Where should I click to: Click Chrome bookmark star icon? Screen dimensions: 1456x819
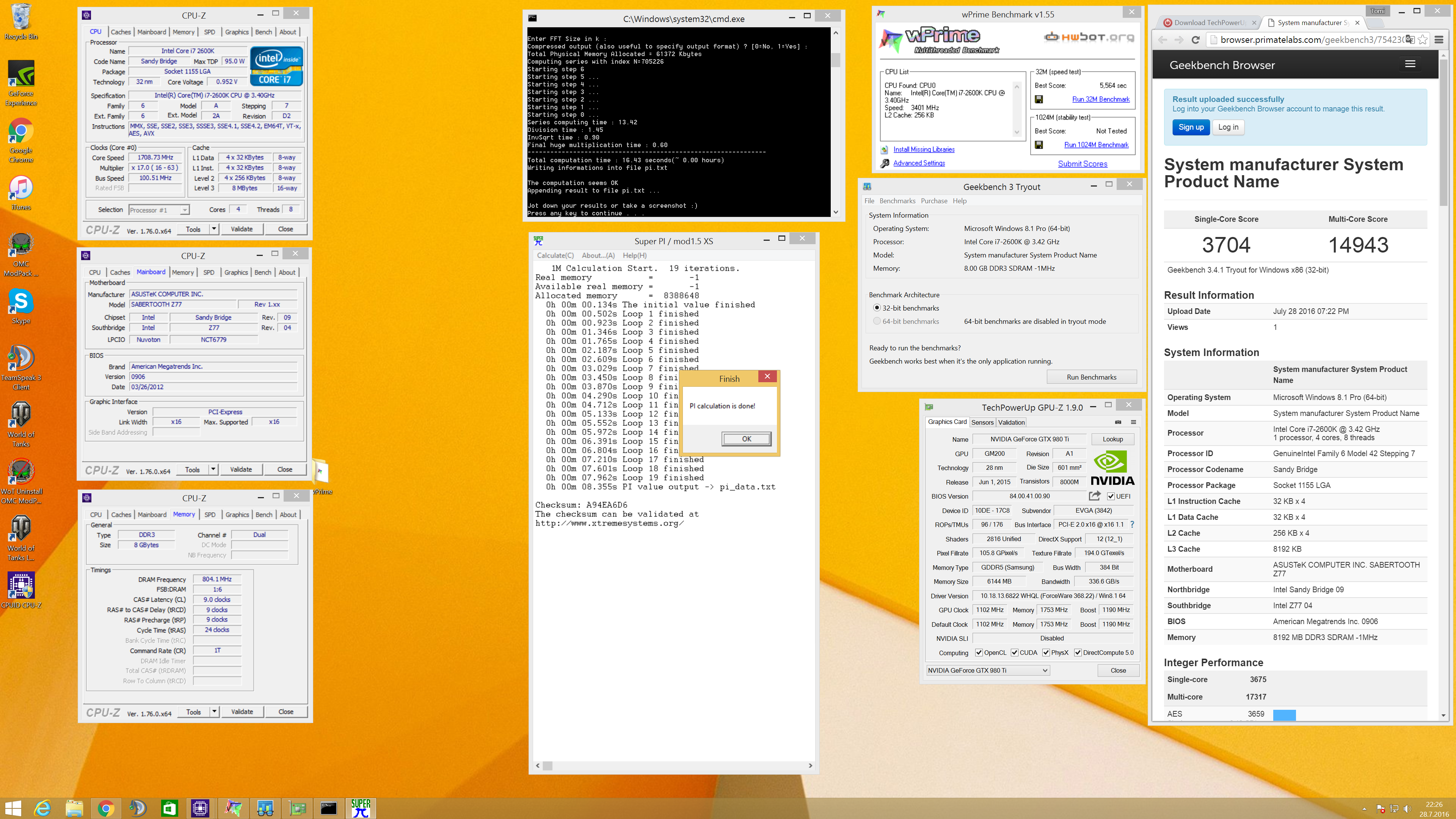pos(1423,39)
